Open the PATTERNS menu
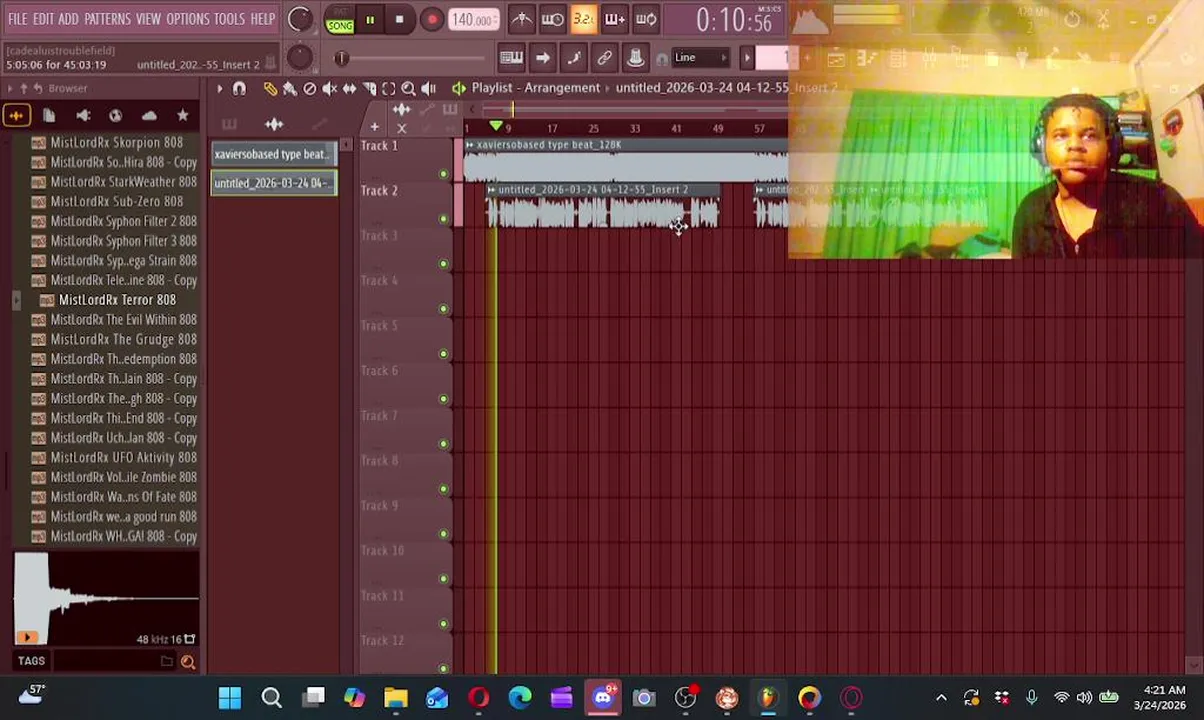Screen dimensions: 1204x720 pyautogui.click(x=107, y=19)
